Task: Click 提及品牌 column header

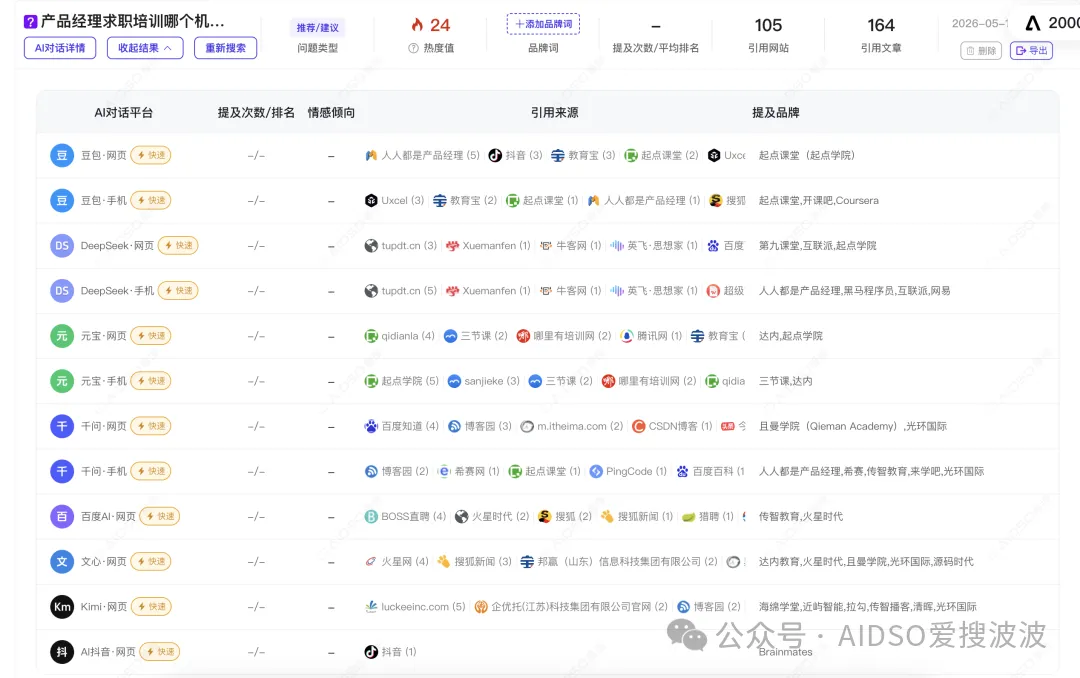Action: click(776, 112)
